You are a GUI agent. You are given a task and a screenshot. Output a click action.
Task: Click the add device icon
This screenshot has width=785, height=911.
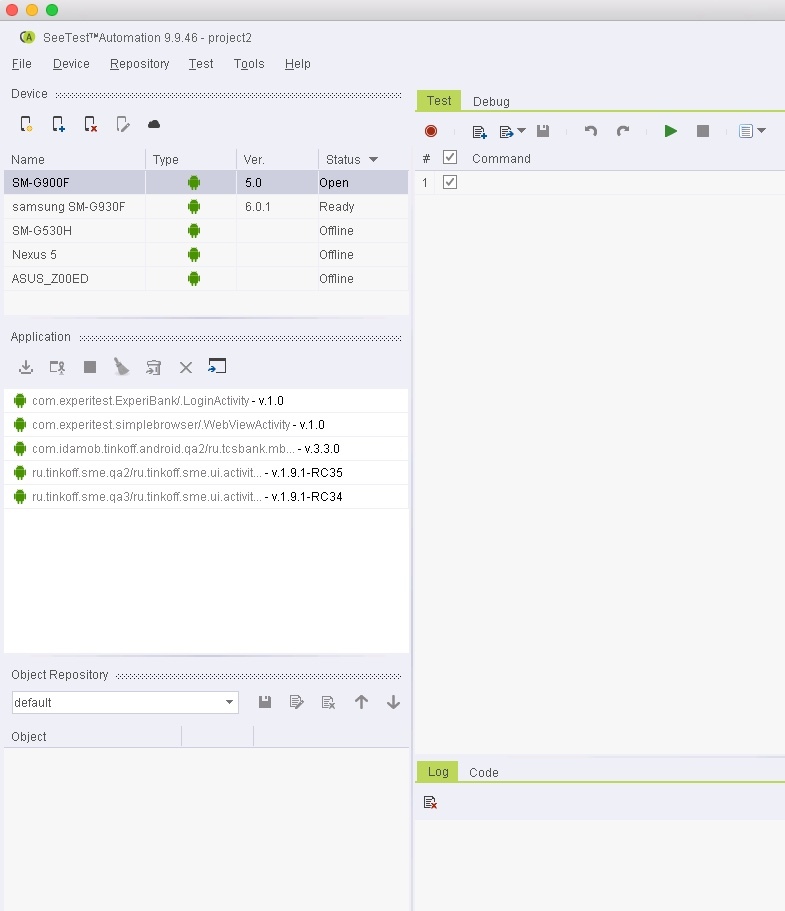coord(58,124)
